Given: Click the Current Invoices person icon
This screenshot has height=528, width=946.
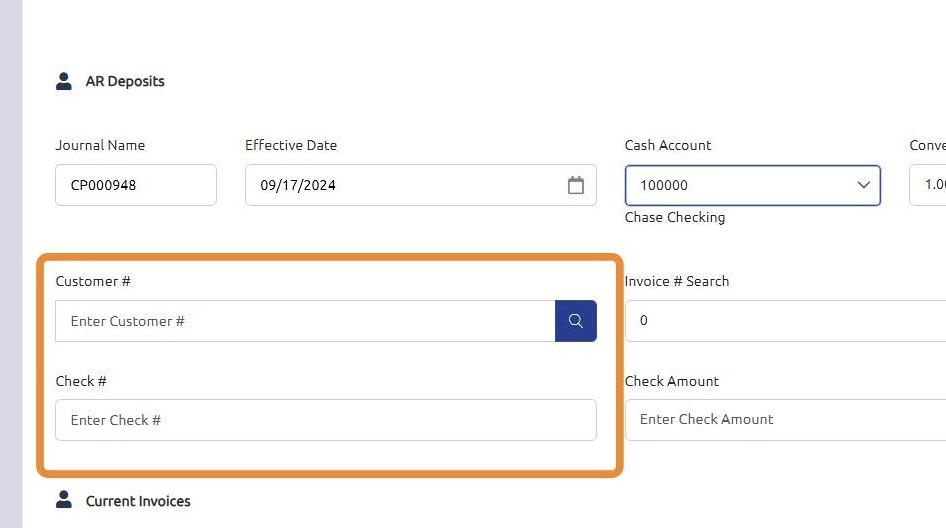Looking at the screenshot, I should [x=64, y=500].
